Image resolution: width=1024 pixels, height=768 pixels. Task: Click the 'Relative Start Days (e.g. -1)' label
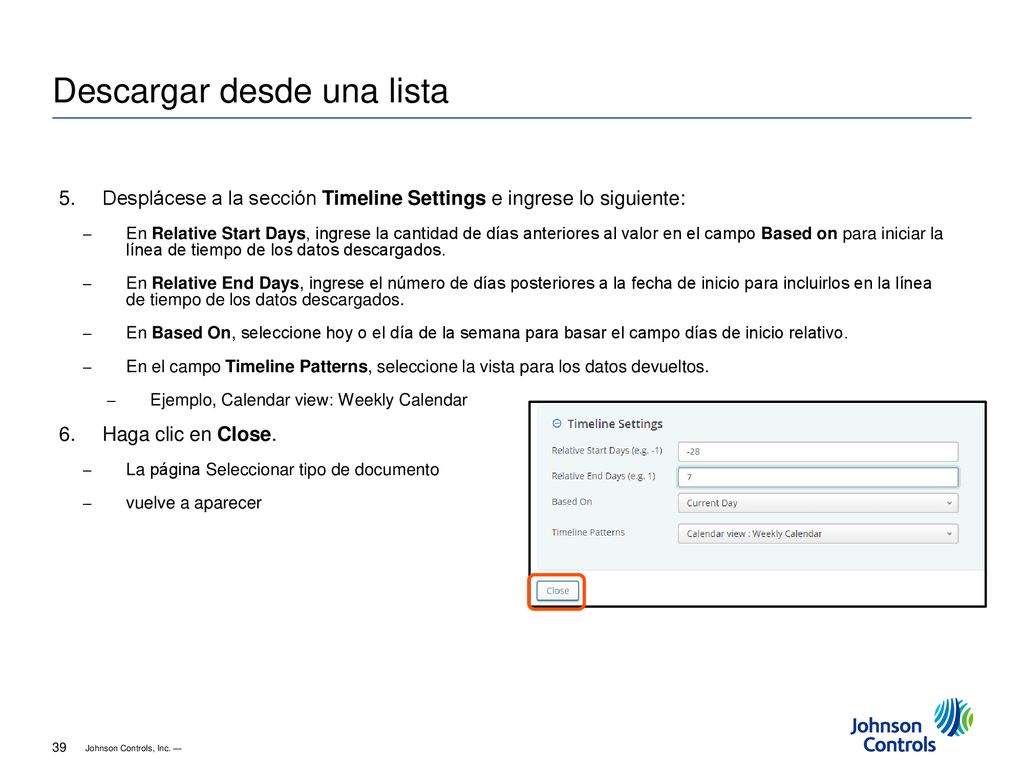click(x=607, y=451)
